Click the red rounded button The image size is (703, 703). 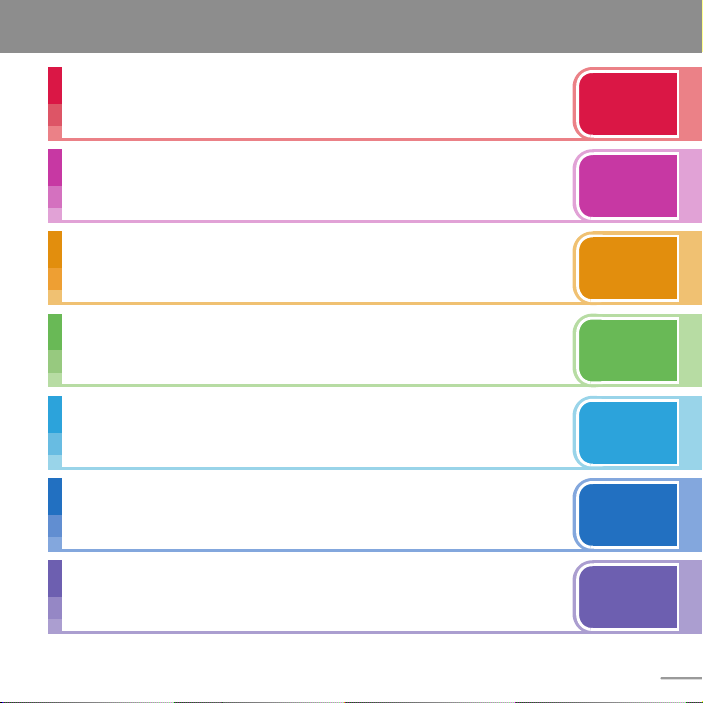(628, 104)
